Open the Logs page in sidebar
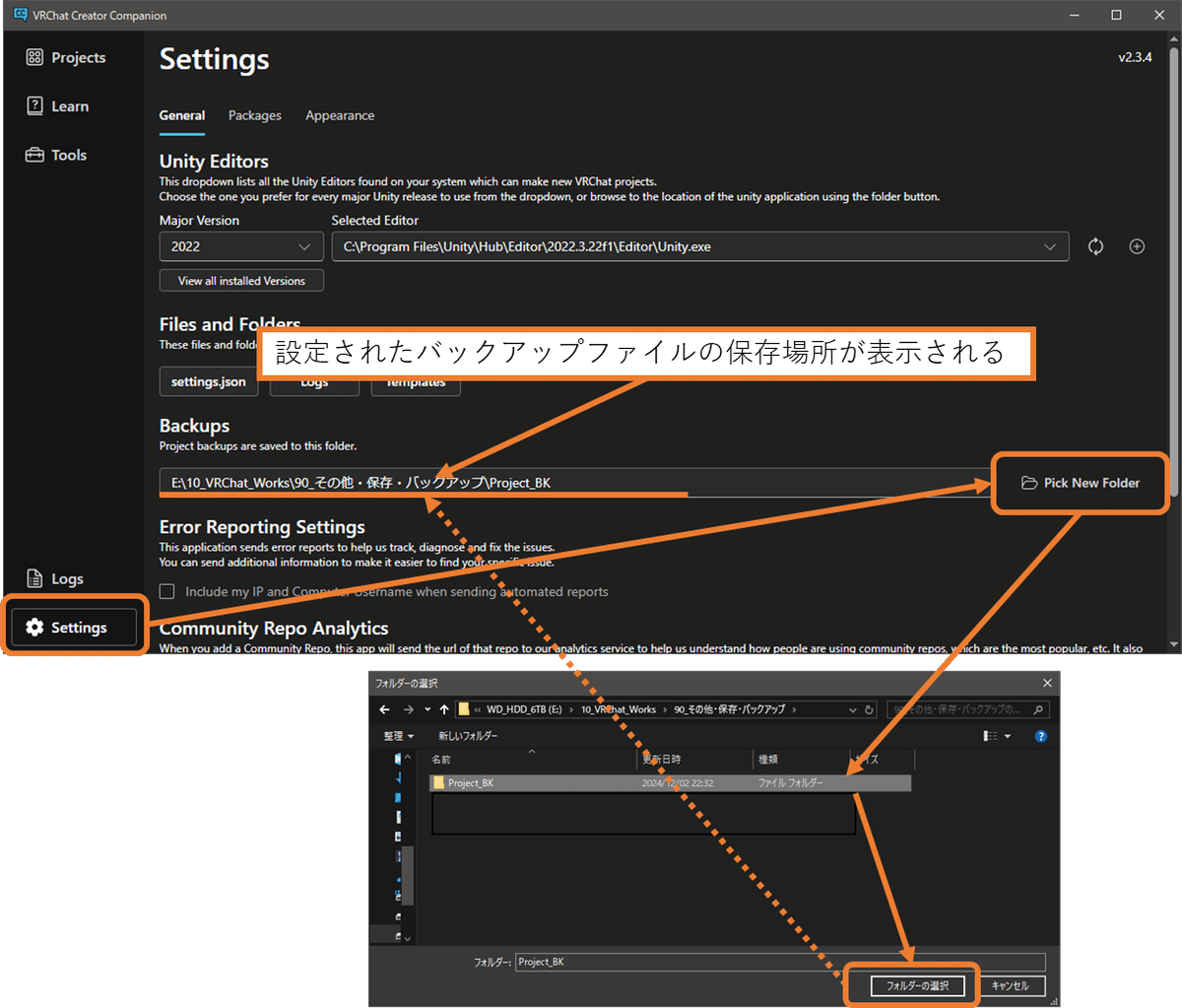The width and height of the screenshot is (1182, 1008). click(x=54, y=578)
